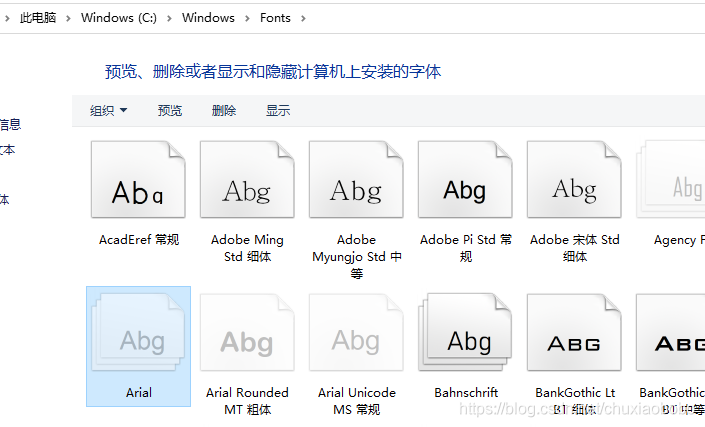Go to Windows (C:) in breadcrumb
Viewport: 705px width, 427px height.
pos(119,18)
